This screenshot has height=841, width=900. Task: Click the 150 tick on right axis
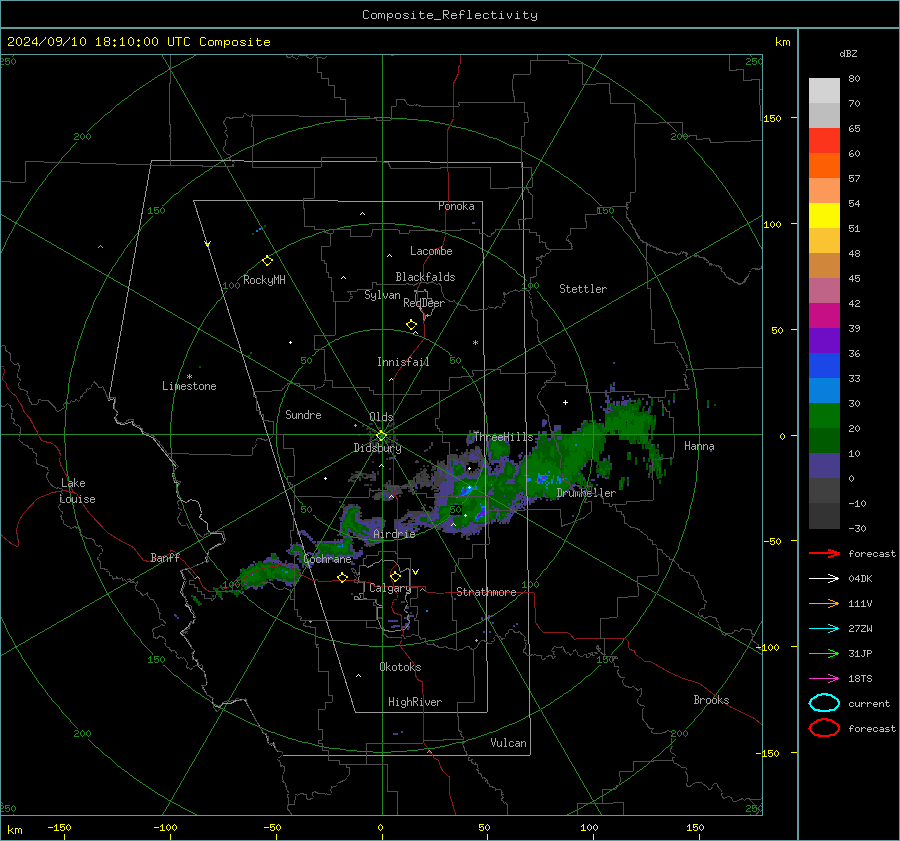point(772,118)
